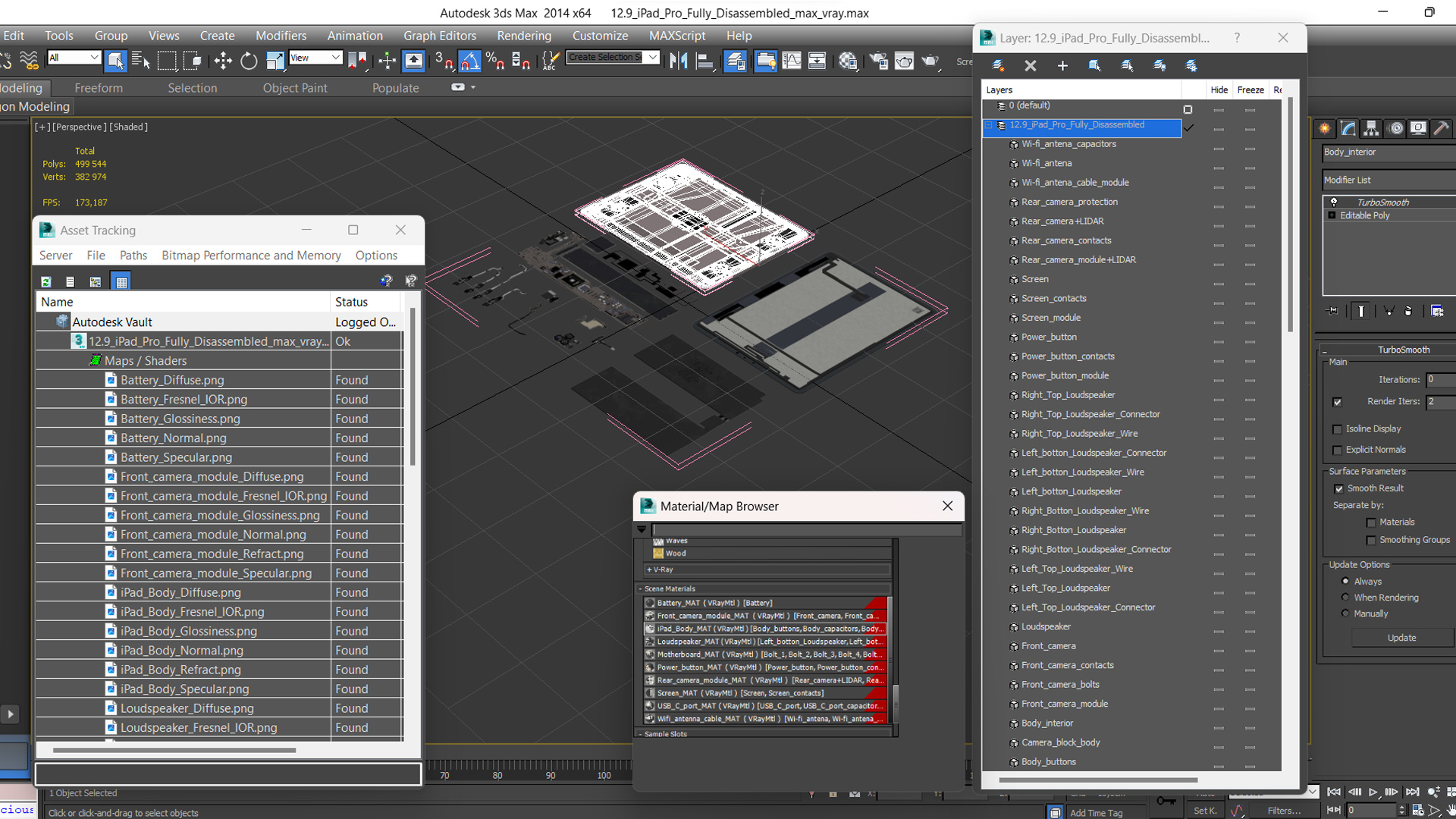
Task: Click vertical scrollbar in Layer dialog
Action: (1291, 215)
